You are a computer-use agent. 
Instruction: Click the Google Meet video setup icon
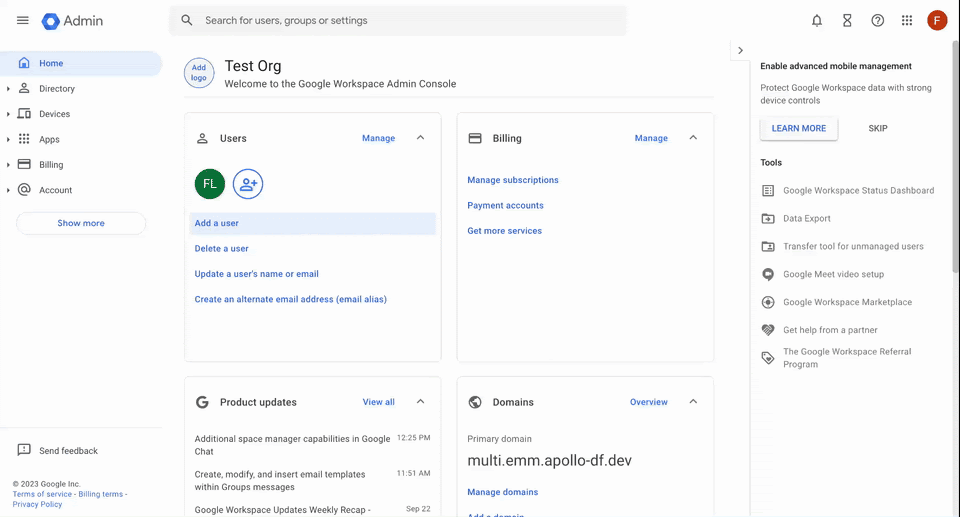pos(768,274)
